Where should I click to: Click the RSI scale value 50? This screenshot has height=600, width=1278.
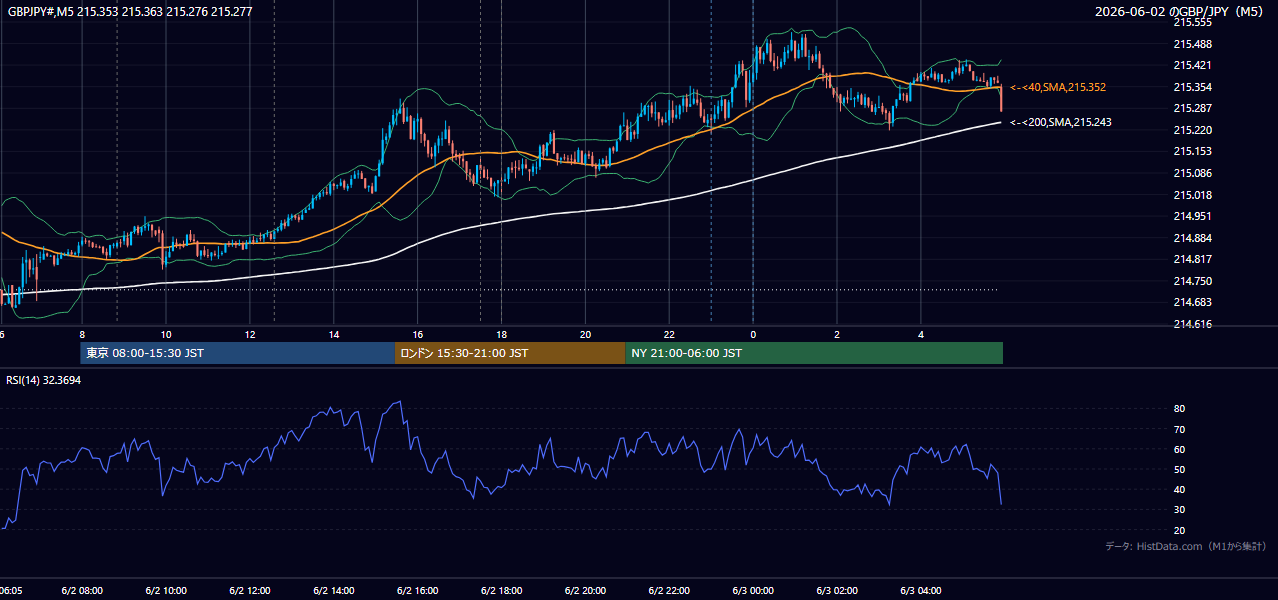pos(1179,469)
